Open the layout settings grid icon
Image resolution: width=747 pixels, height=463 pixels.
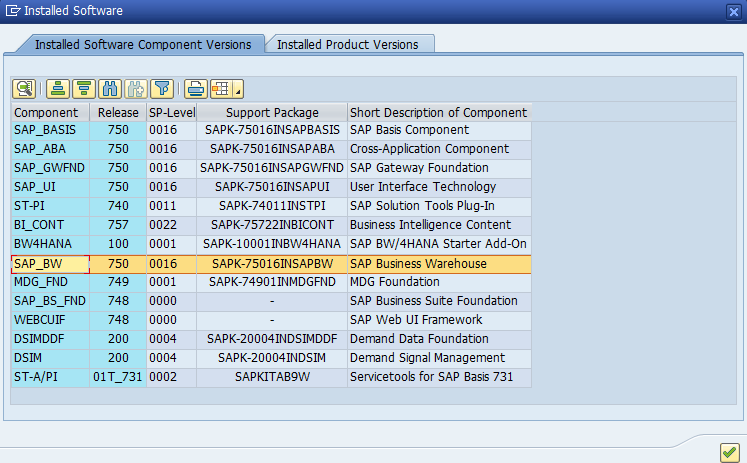221,89
